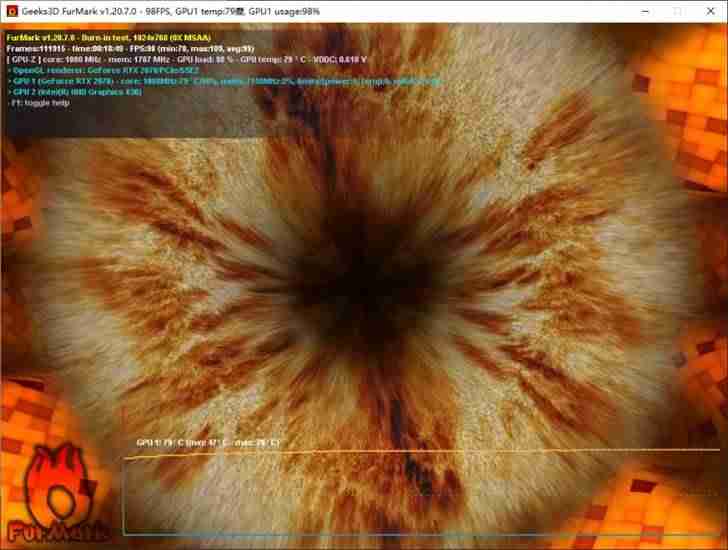The height and width of the screenshot is (550, 728).
Task: Click the F1 toggle help hint
Action: pos(40,103)
